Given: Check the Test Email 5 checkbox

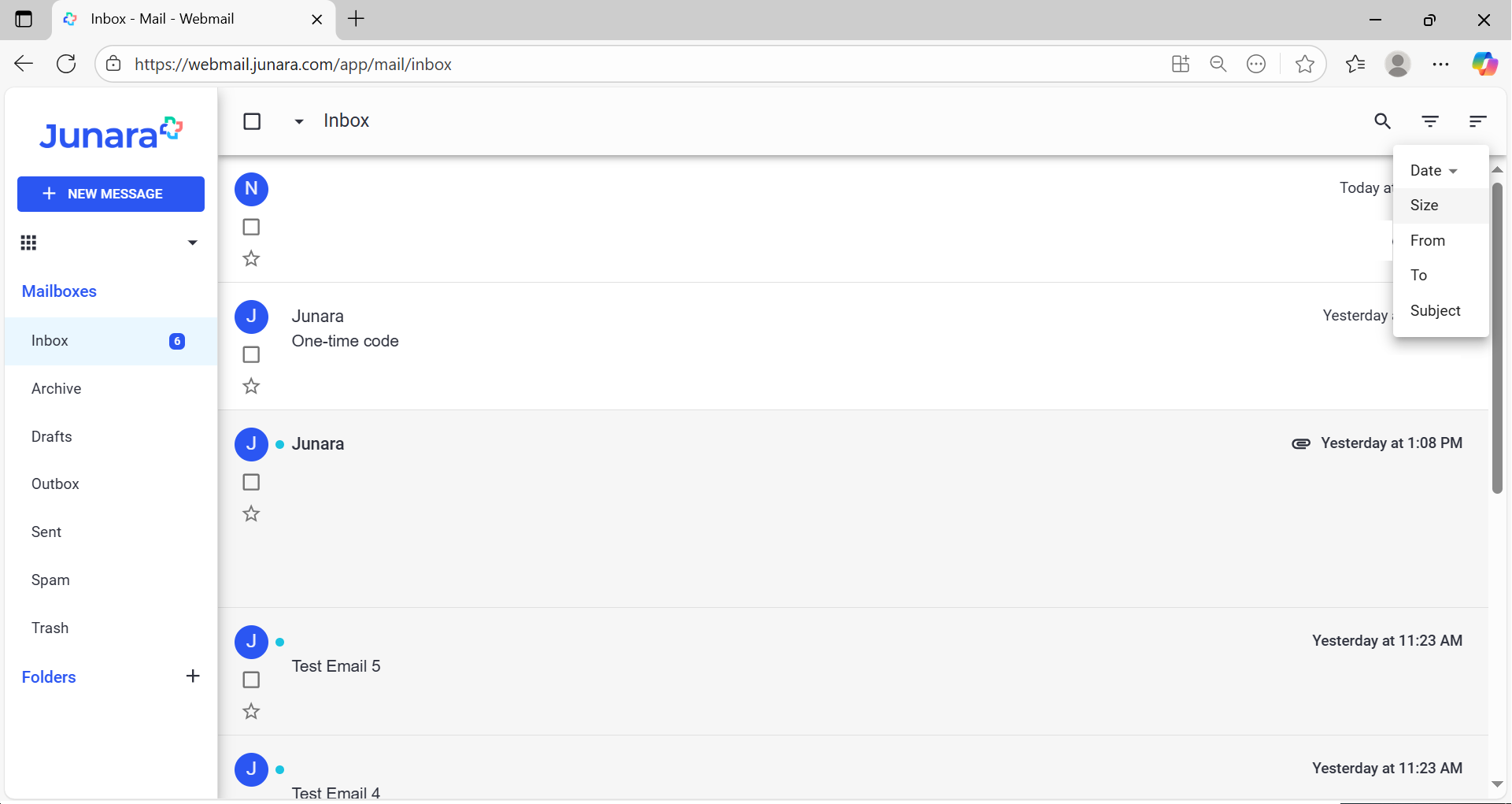Looking at the screenshot, I should (x=251, y=680).
